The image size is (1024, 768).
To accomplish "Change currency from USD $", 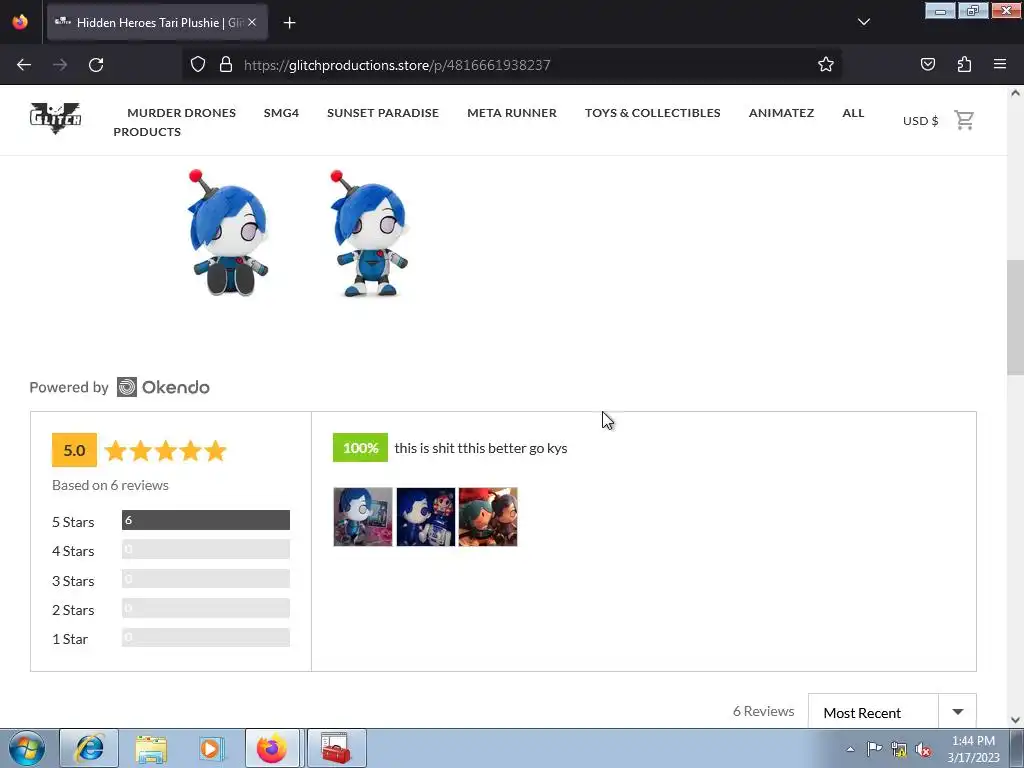I will point(920,121).
